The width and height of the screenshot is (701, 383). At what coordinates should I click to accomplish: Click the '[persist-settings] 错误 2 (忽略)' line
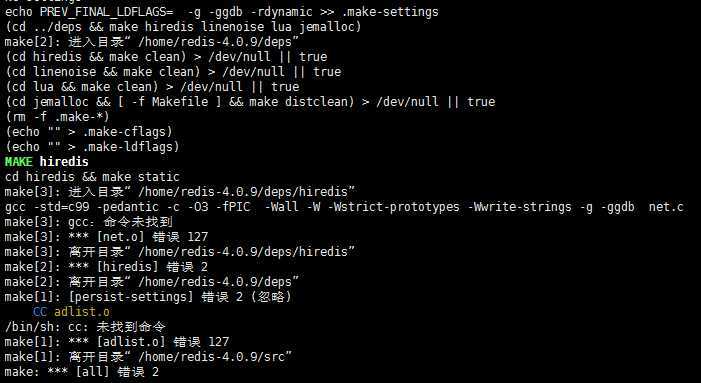pos(181,297)
